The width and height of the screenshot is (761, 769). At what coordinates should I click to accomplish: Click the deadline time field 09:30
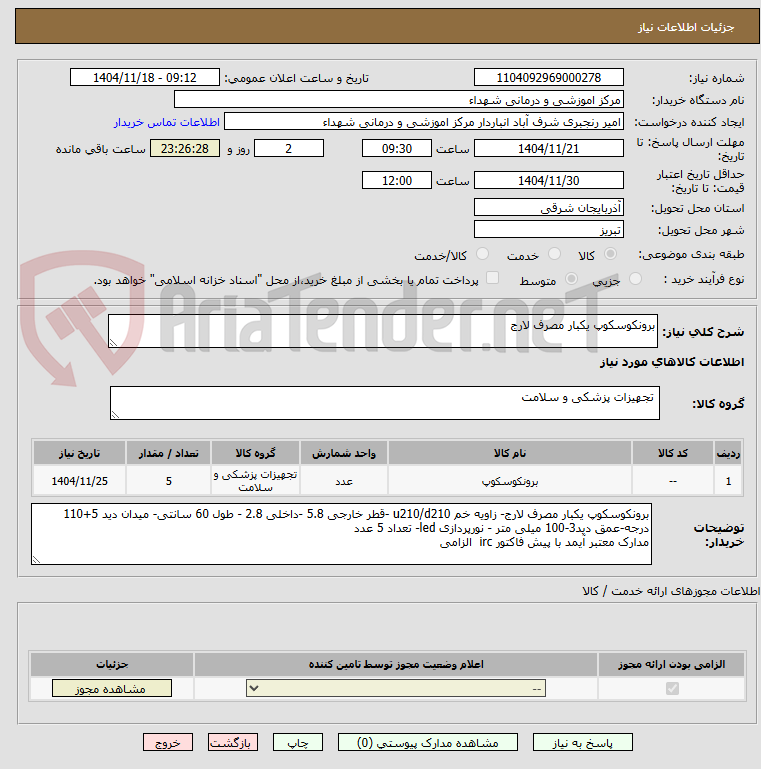point(397,148)
